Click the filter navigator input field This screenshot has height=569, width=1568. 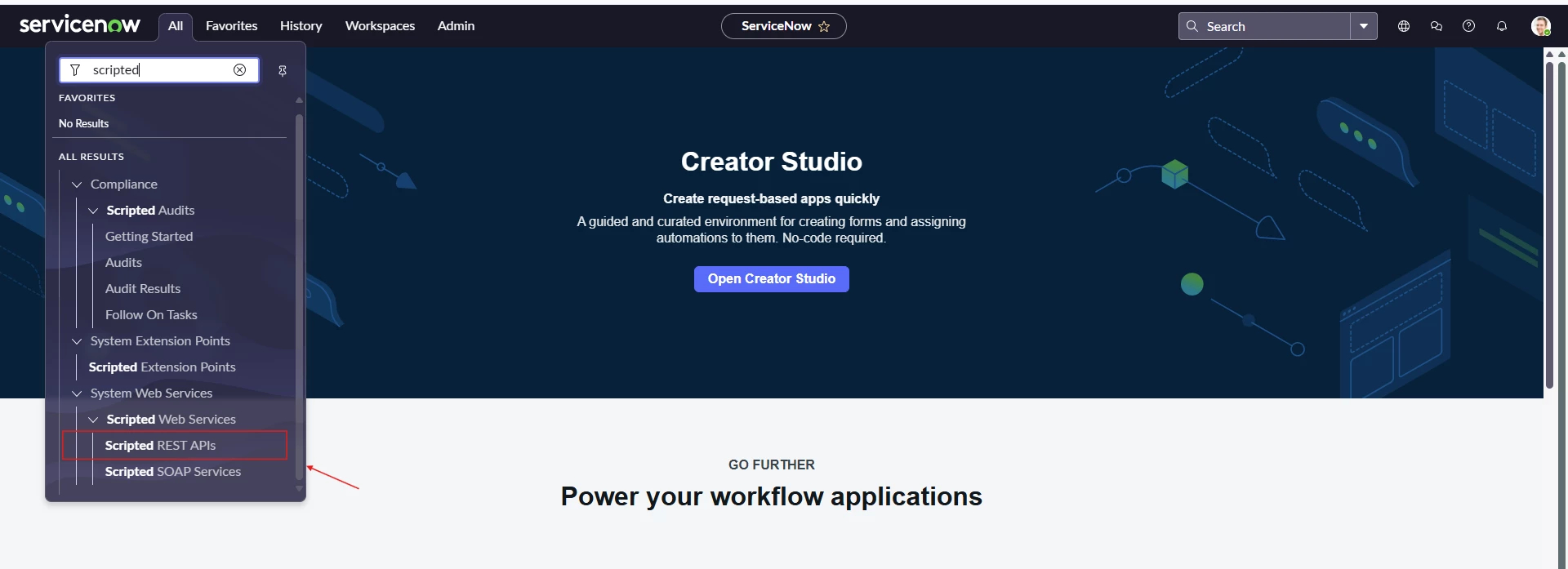[x=159, y=70]
